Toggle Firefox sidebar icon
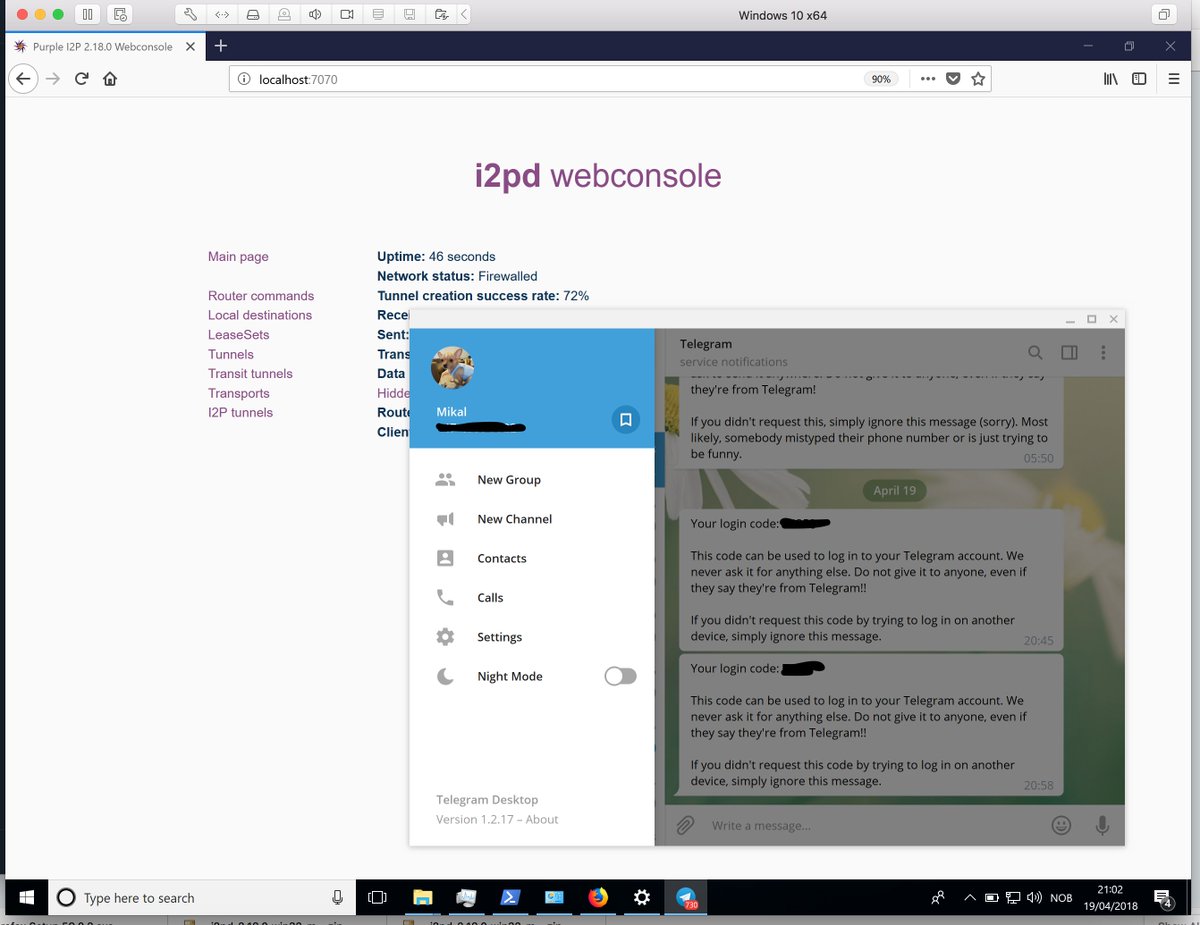The height and width of the screenshot is (925, 1200). (1139, 79)
